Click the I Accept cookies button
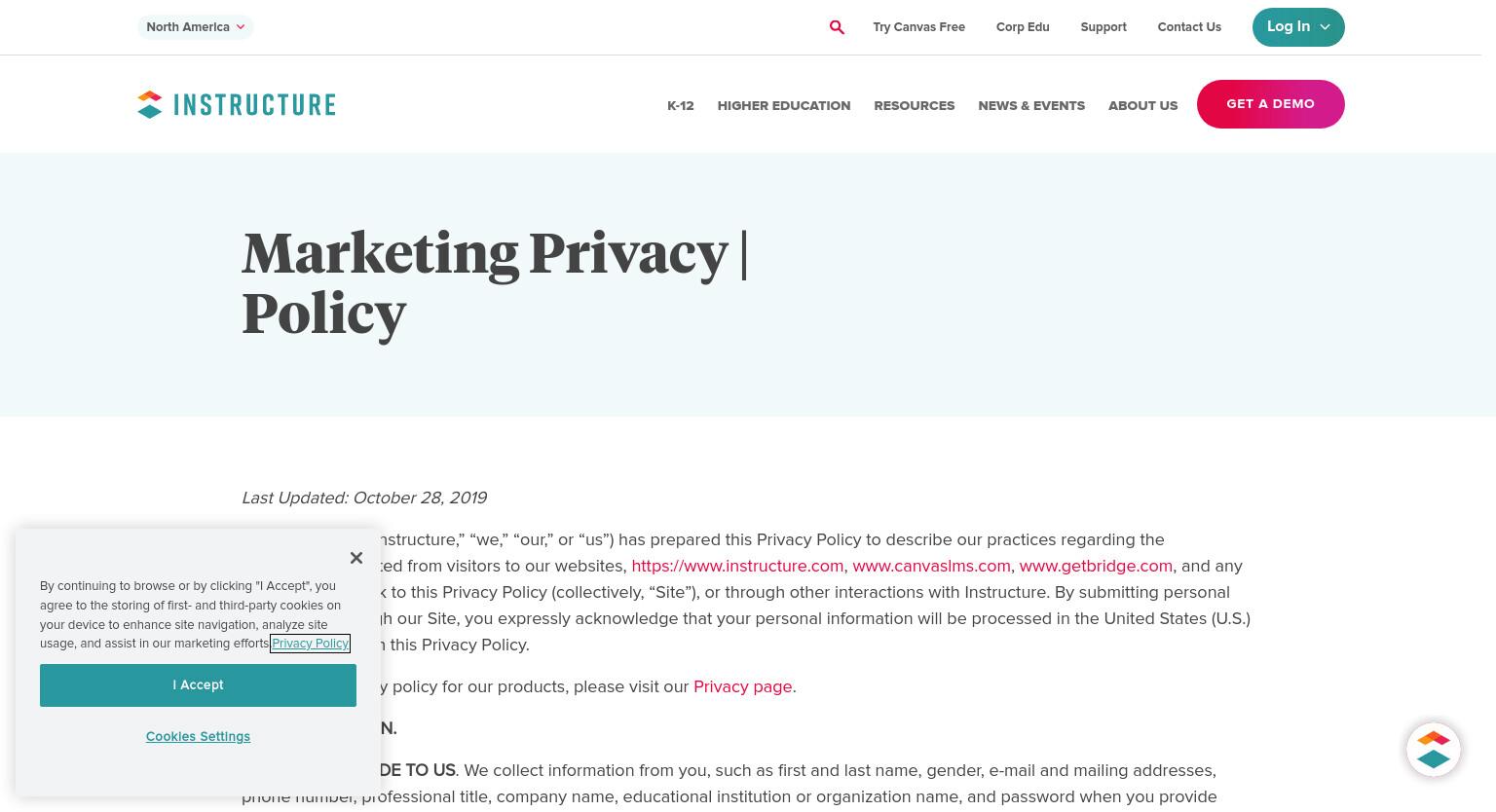 (198, 685)
